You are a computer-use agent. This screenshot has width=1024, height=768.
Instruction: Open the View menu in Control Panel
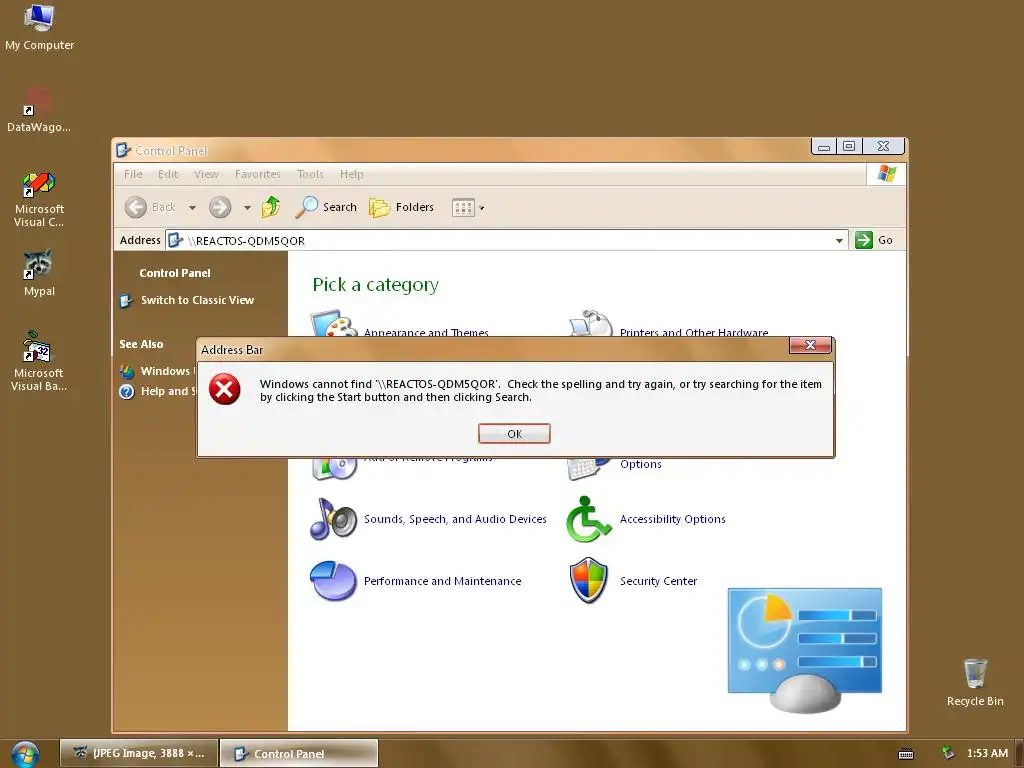206,174
